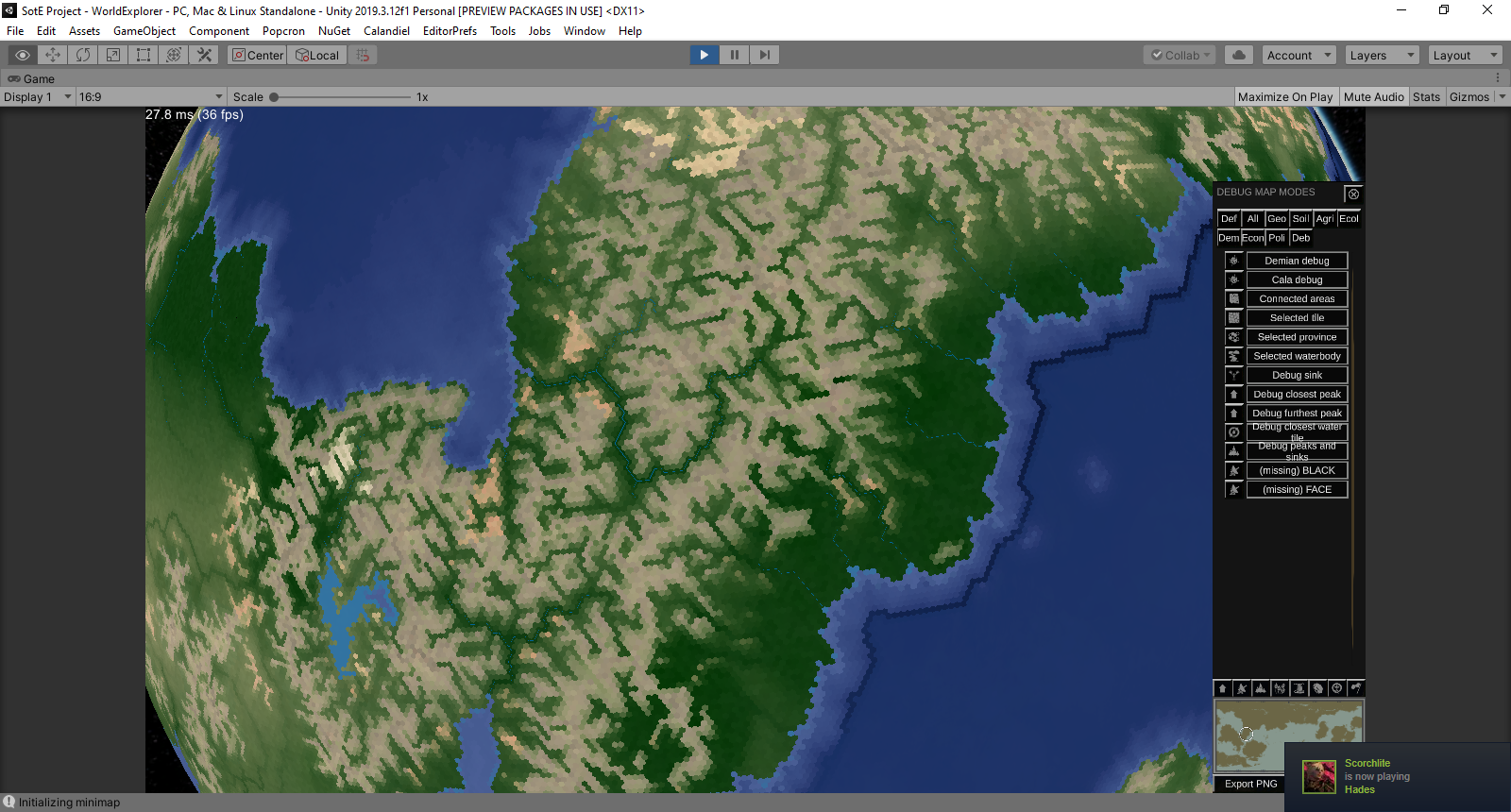Open cloud services panel
The image size is (1511, 812).
1239,55
